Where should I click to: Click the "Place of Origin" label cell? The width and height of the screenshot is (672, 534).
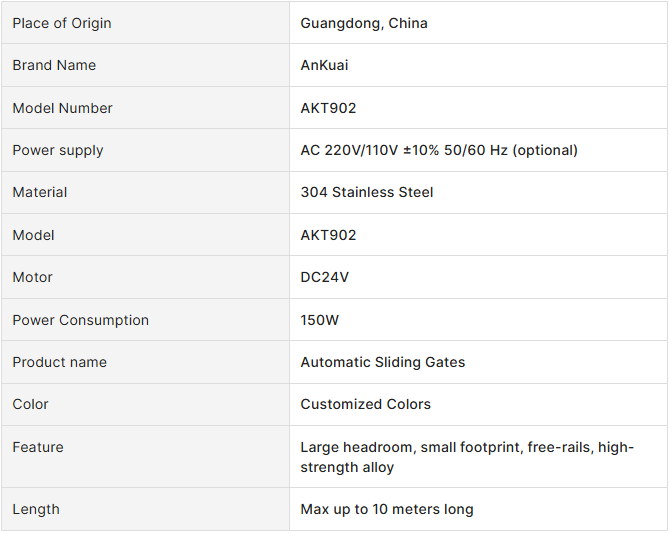(62, 23)
